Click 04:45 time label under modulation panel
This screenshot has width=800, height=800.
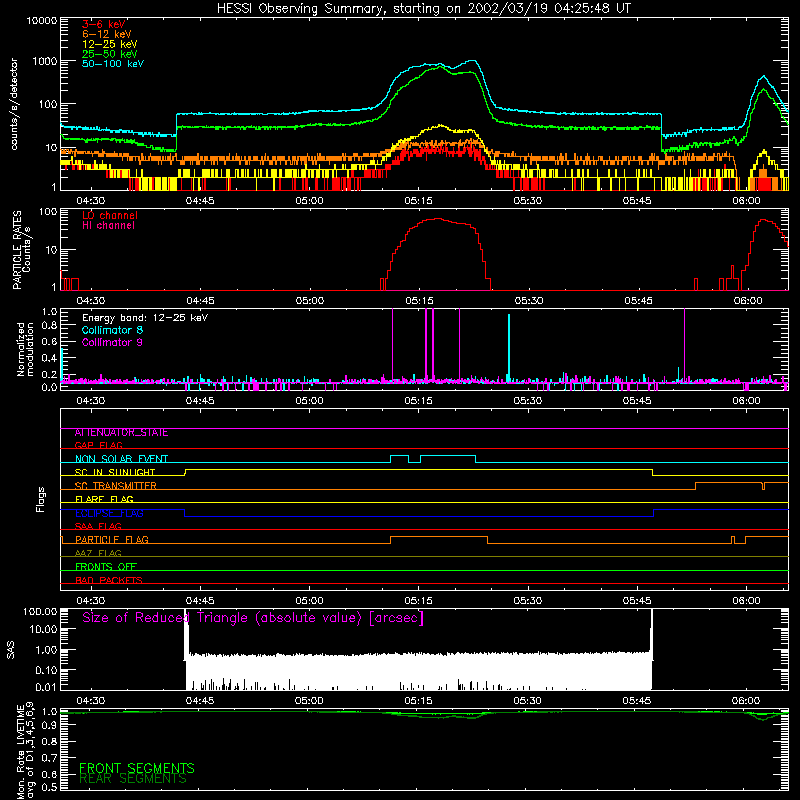(x=200, y=401)
